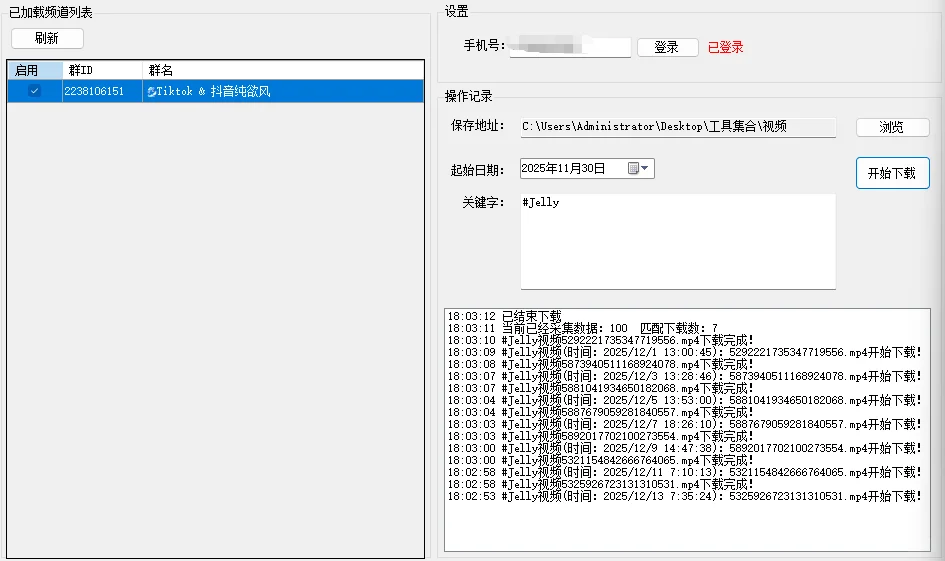Click the 开始下载 start download button
Screen dimensions: 945x561
click(892, 173)
